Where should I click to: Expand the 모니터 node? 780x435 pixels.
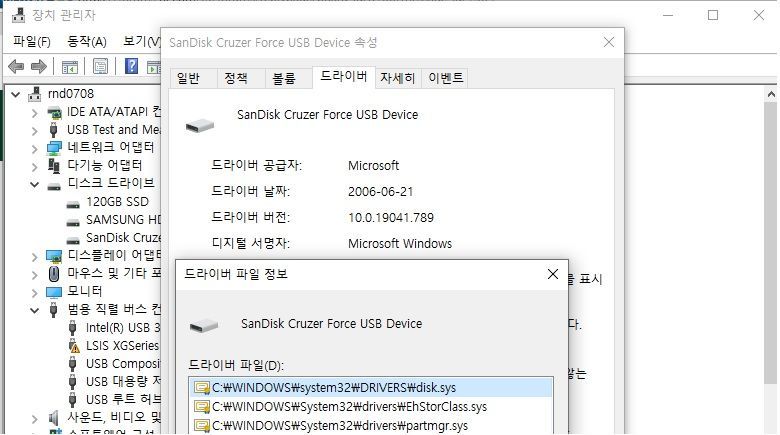coord(34,292)
